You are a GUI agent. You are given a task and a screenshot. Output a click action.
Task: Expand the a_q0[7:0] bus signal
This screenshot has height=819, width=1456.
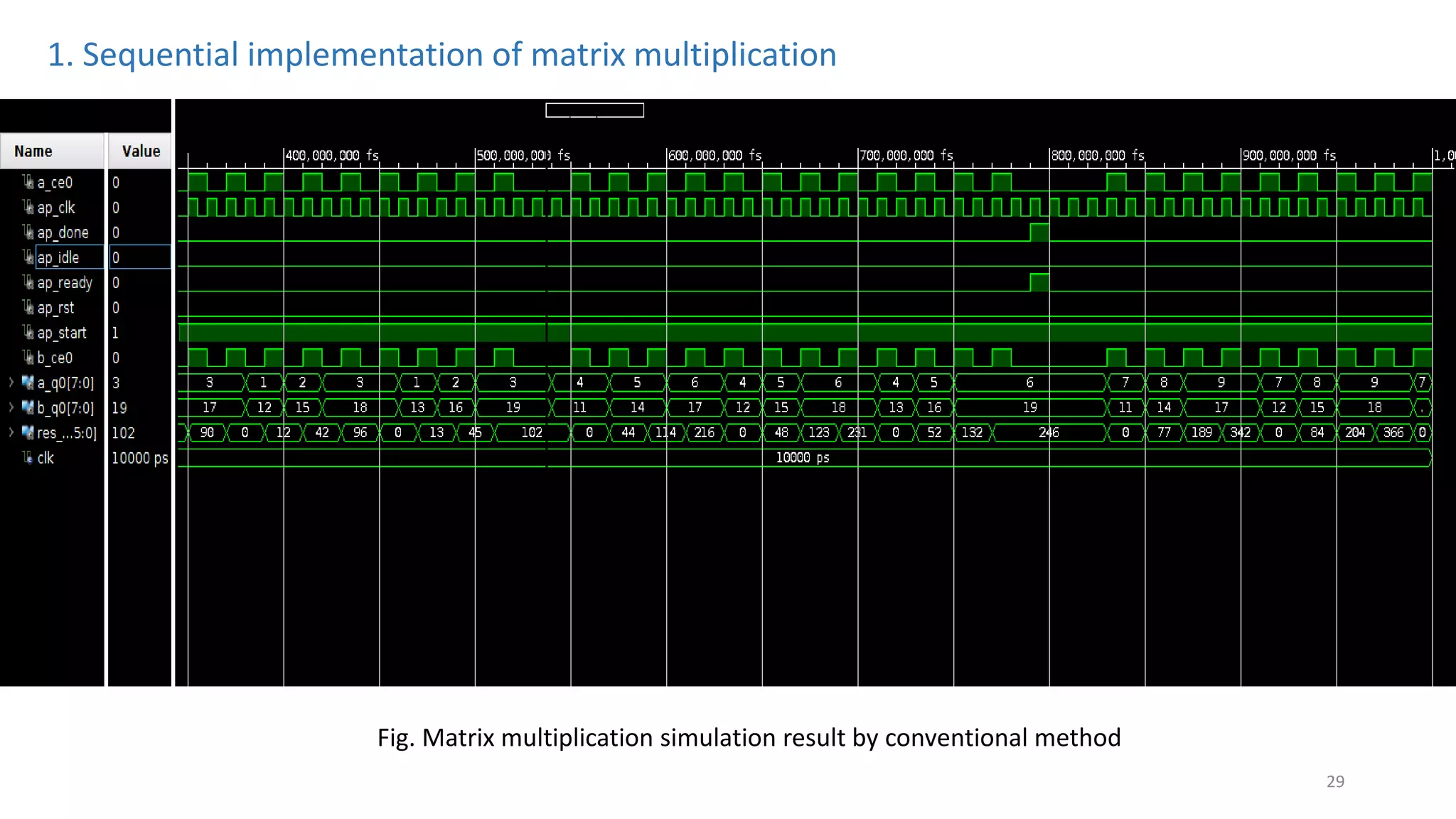pos(11,382)
